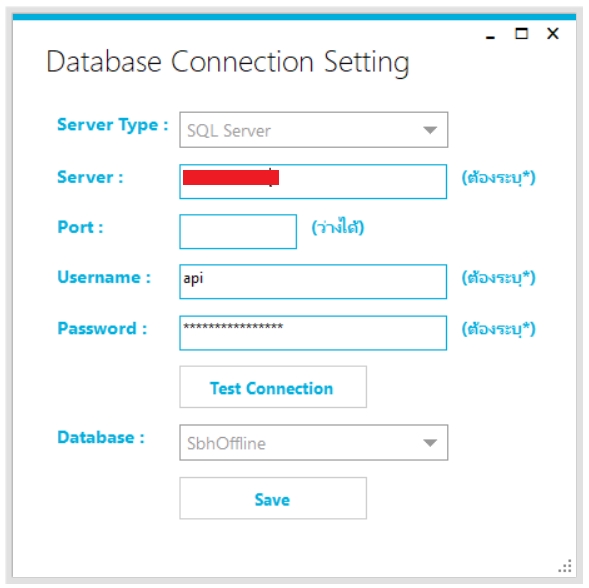The height and width of the screenshot is (588, 589).
Task: Click the Password label text
Action: [102, 328]
